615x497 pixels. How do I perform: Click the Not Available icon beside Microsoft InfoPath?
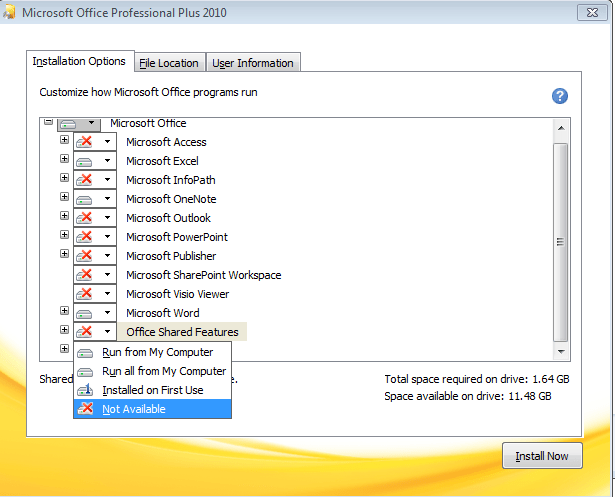84,180
